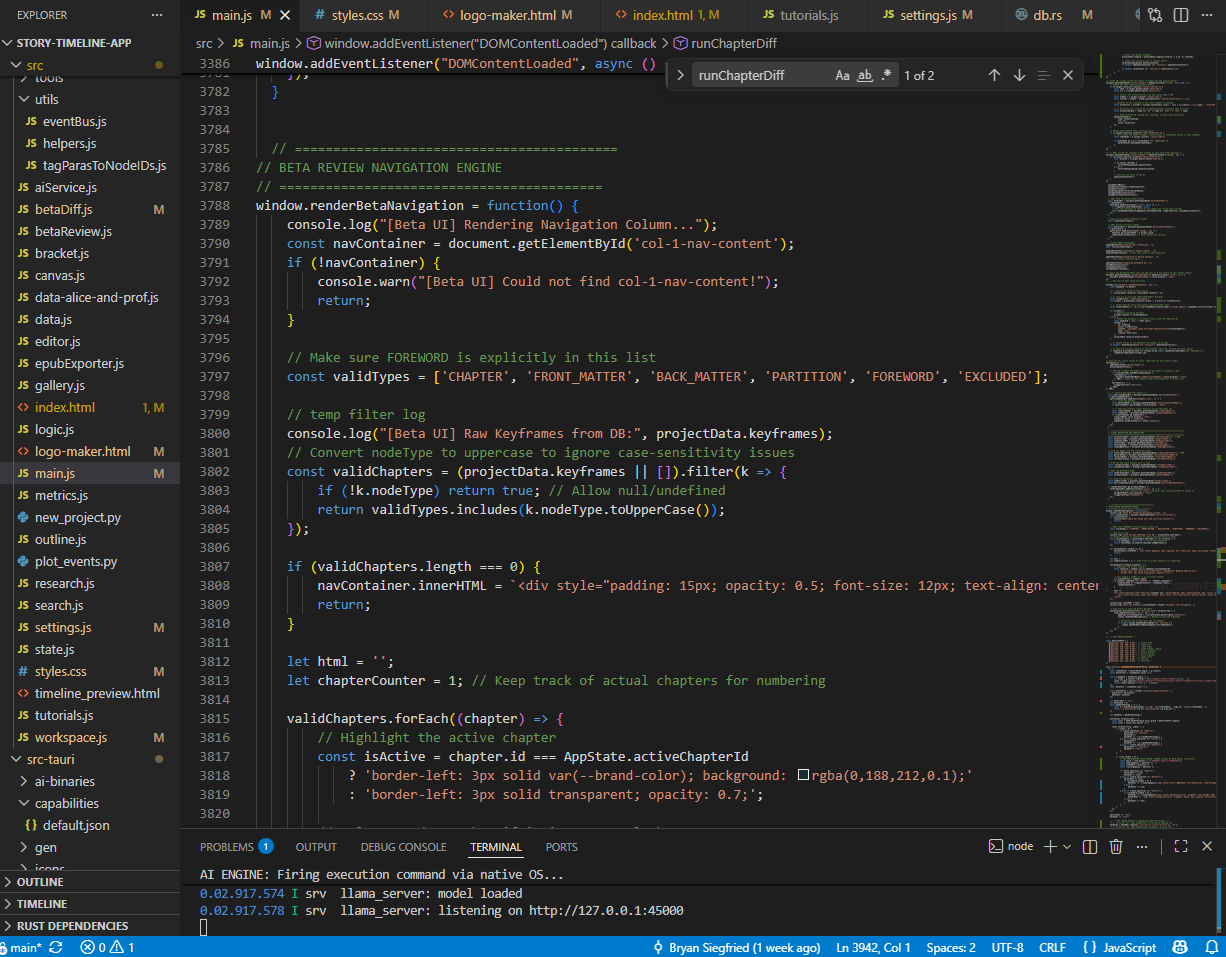Expand the RUST DEPENDENCIES section
This screenshot has width=1226, height=957.
(x=90, y=926)
